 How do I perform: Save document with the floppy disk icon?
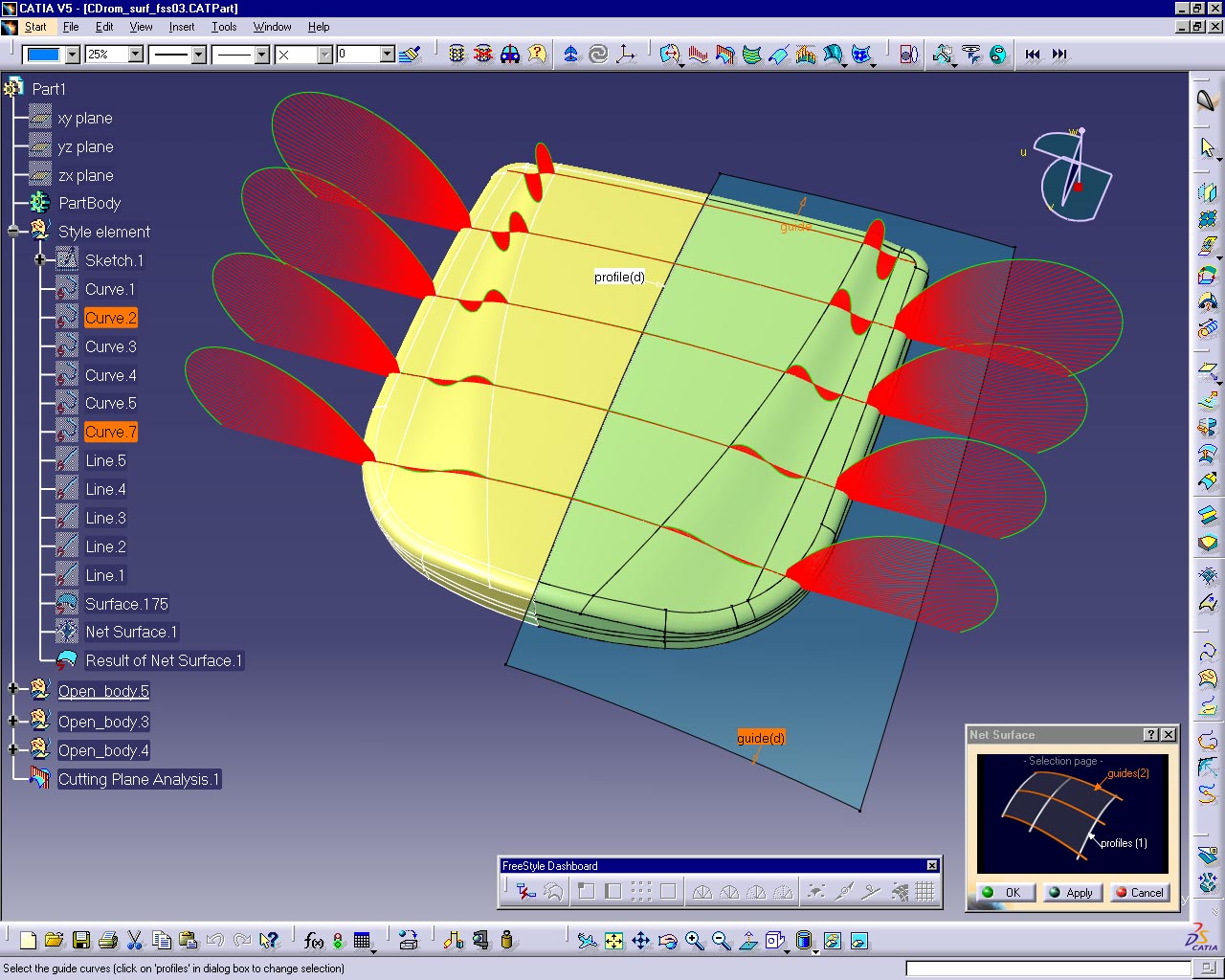(81, 941)
